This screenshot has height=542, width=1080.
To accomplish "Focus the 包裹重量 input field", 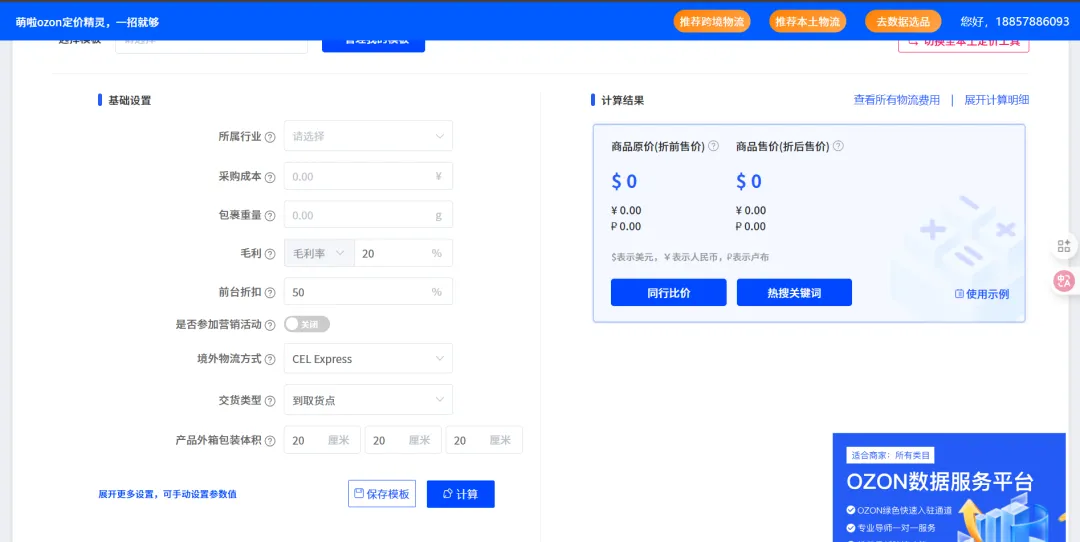I will [x=368, y=215].
